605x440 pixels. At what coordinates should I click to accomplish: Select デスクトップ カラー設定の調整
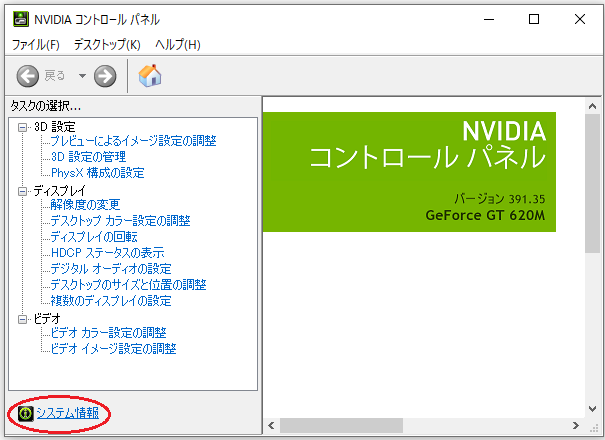[x=120, y=221]
